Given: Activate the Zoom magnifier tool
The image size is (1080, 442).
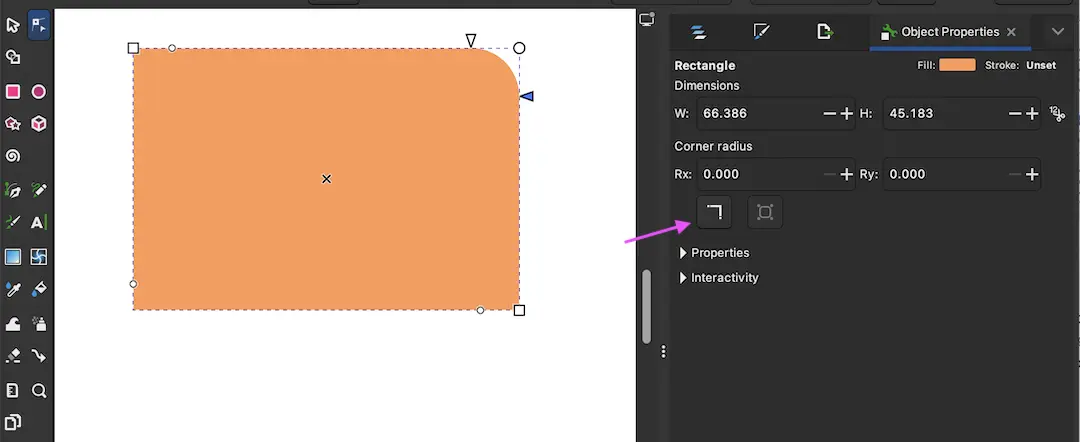Looking at the screenshot, I should coord(39,390).
